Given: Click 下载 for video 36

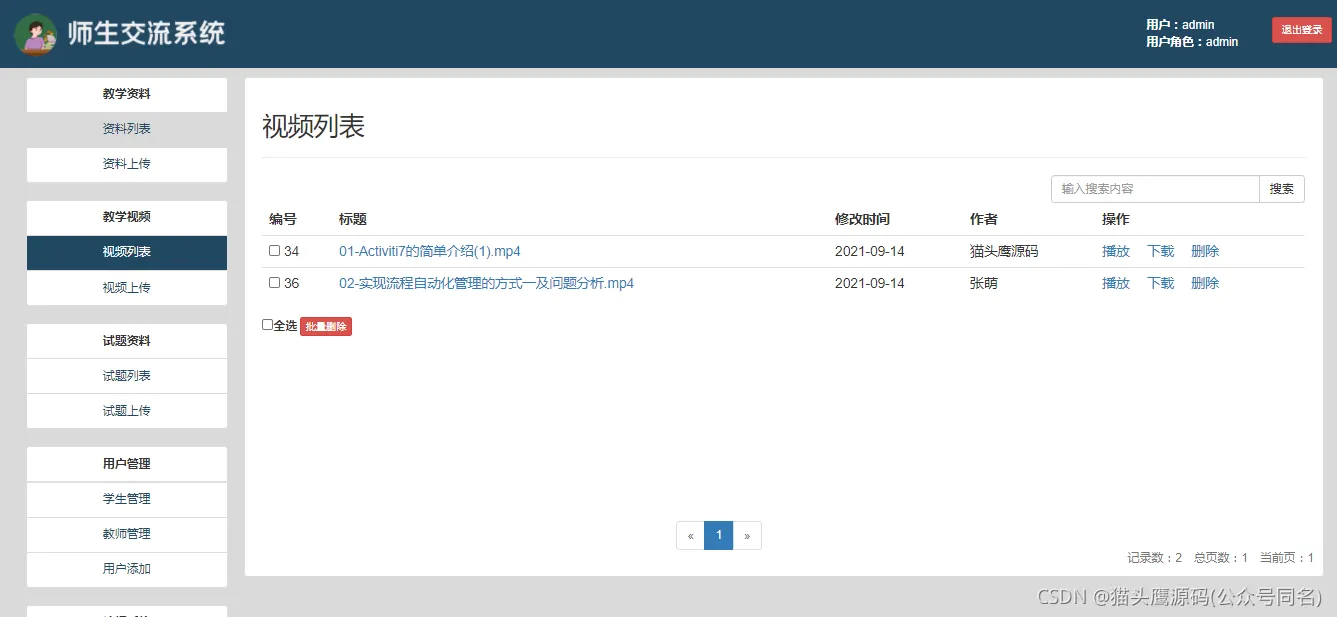Looking at the screenshot, I should [x=1161, y=283].
